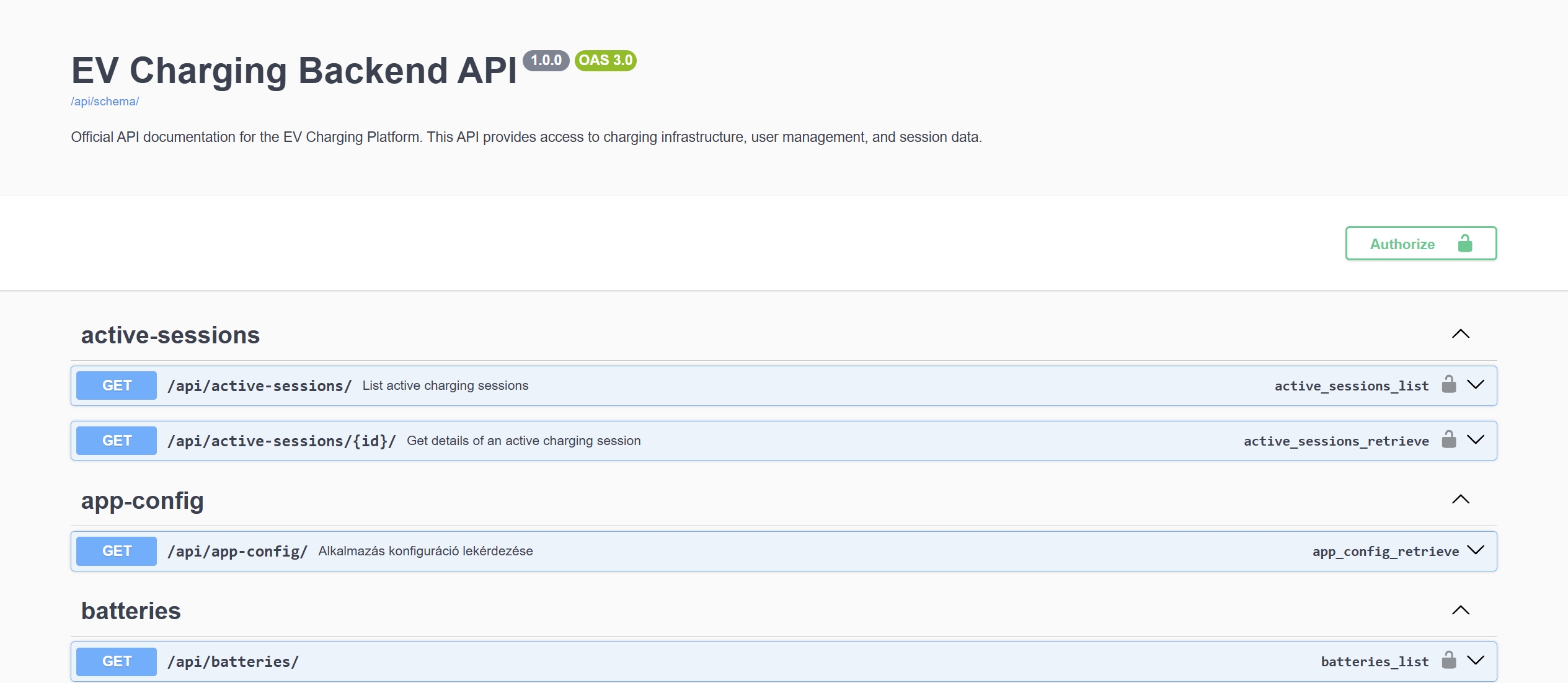The width and height of the screenshot is (1568, 683).
Task: Collapse the app-config section chevron
Action: 1461,500
